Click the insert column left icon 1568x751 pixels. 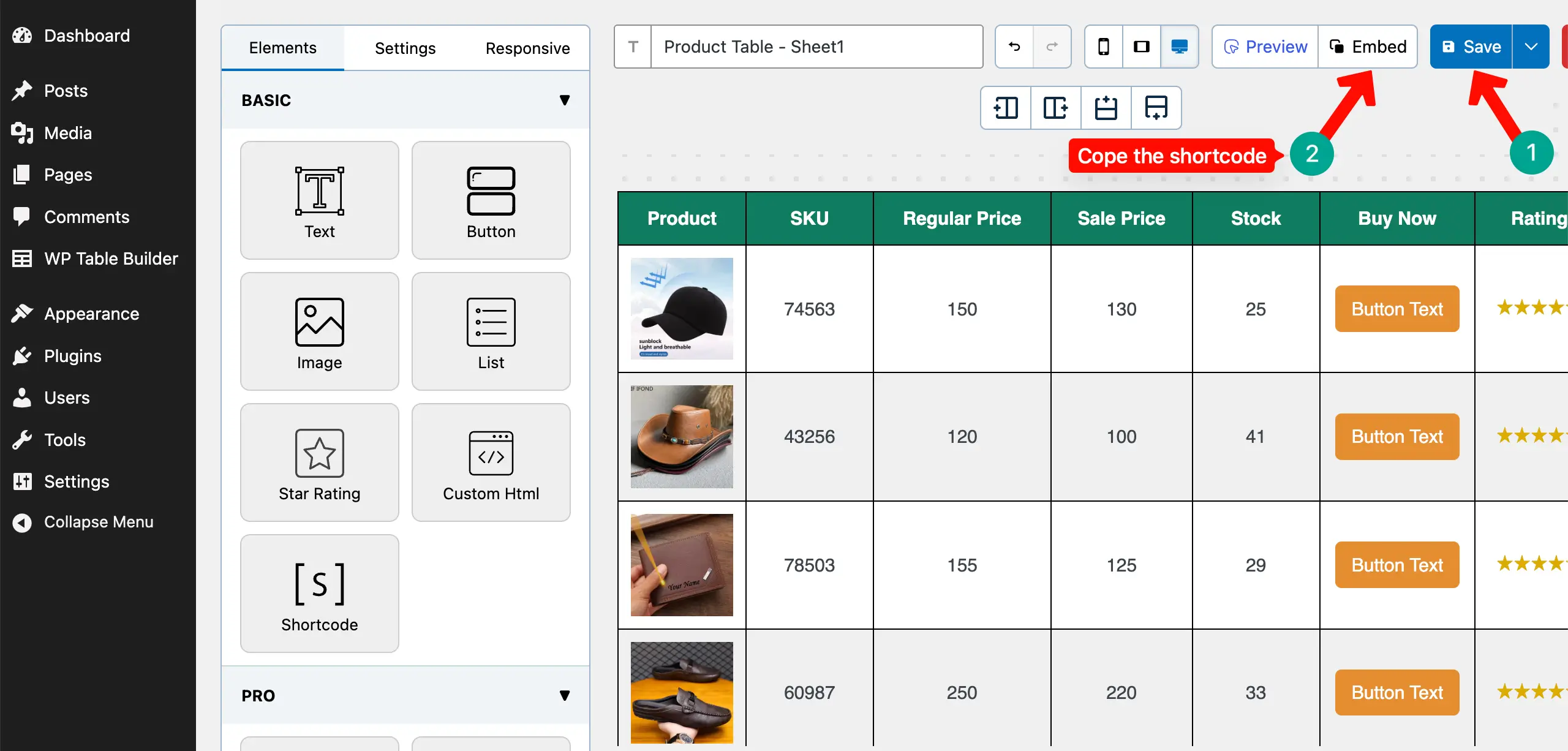pyautogui.click(x=1005, y=108)
